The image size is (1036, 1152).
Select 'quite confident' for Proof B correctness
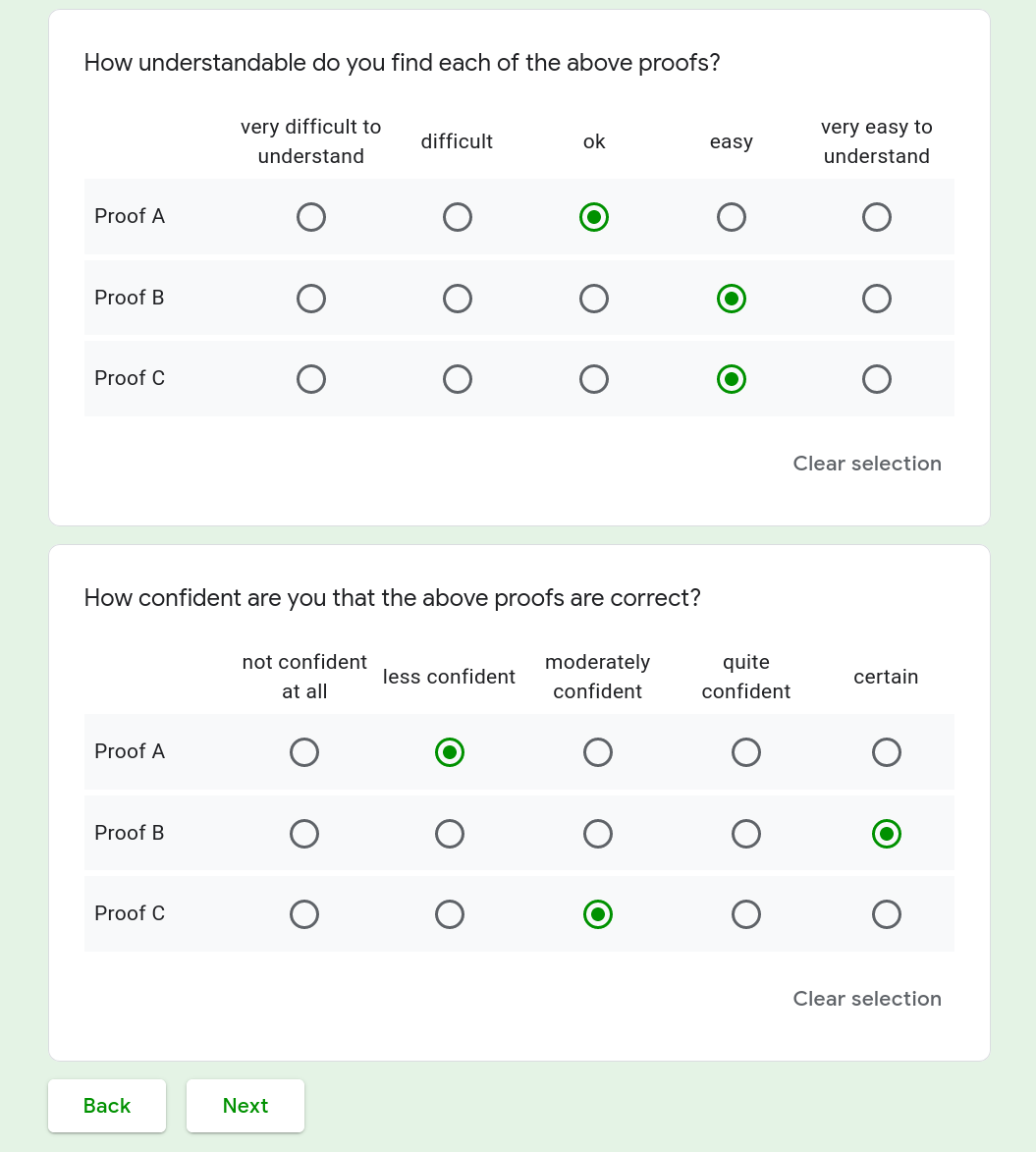746,834
